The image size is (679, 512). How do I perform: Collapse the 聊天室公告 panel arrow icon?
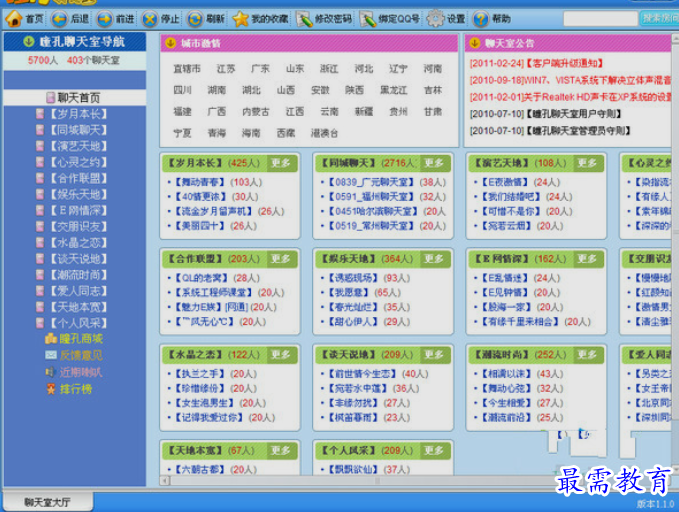point(475,42)
